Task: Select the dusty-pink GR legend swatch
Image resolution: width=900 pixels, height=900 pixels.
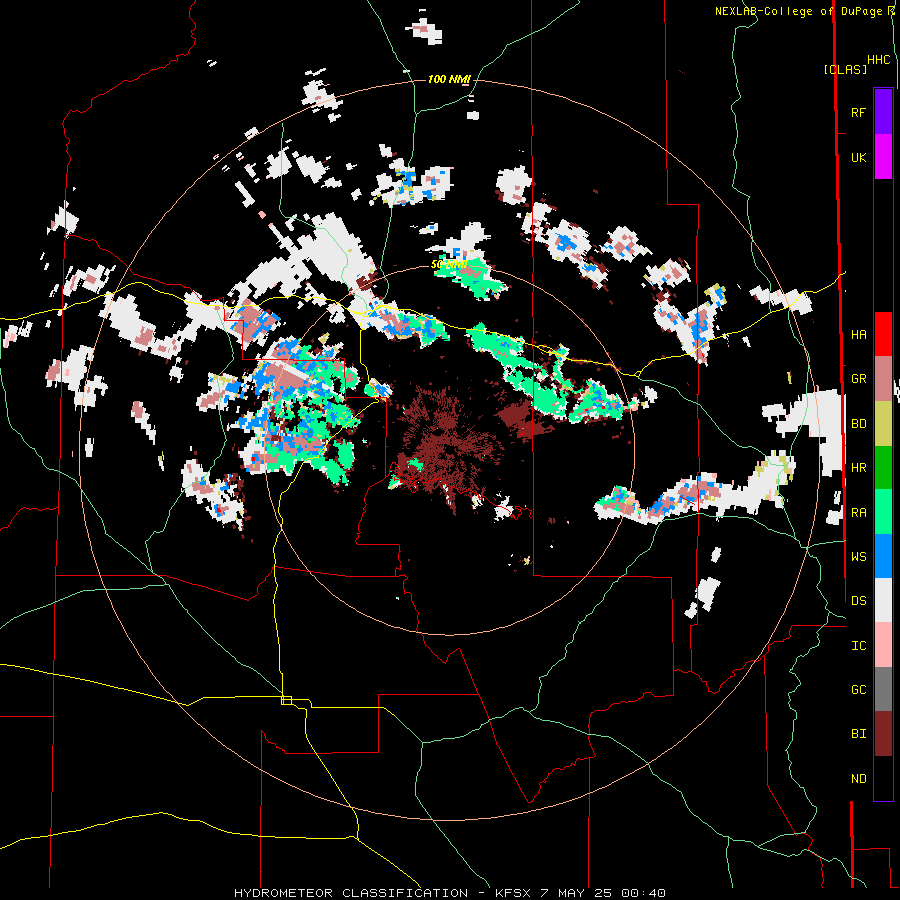Action: [883, 379]
